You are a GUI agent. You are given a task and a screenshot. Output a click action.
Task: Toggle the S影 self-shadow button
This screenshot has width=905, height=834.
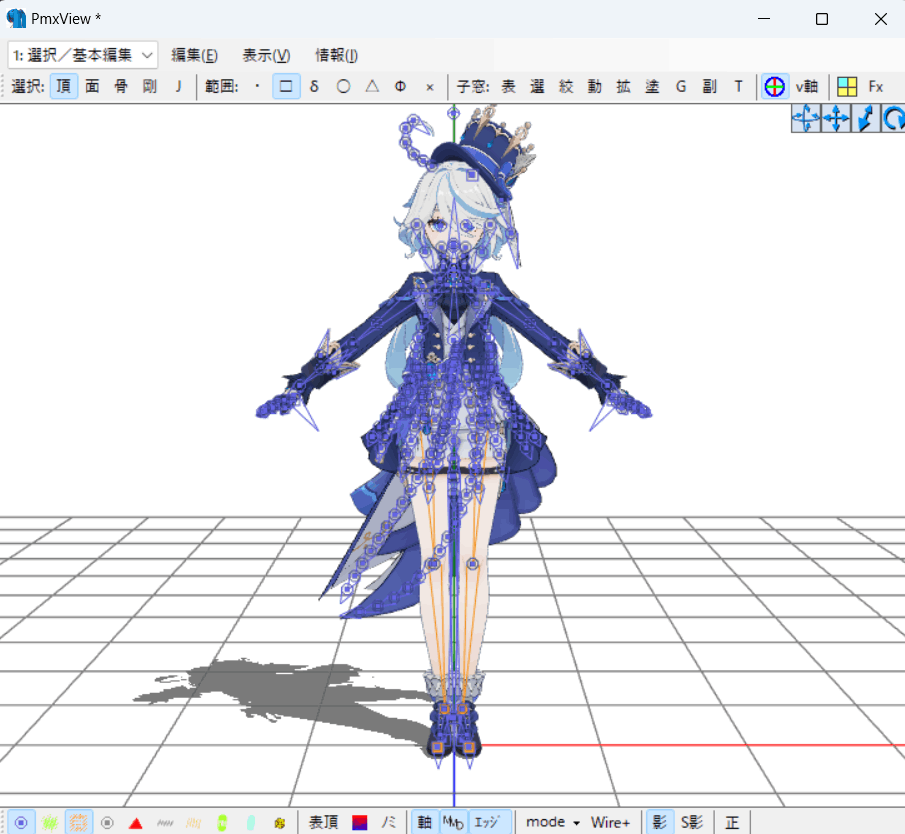pos(691,822)
